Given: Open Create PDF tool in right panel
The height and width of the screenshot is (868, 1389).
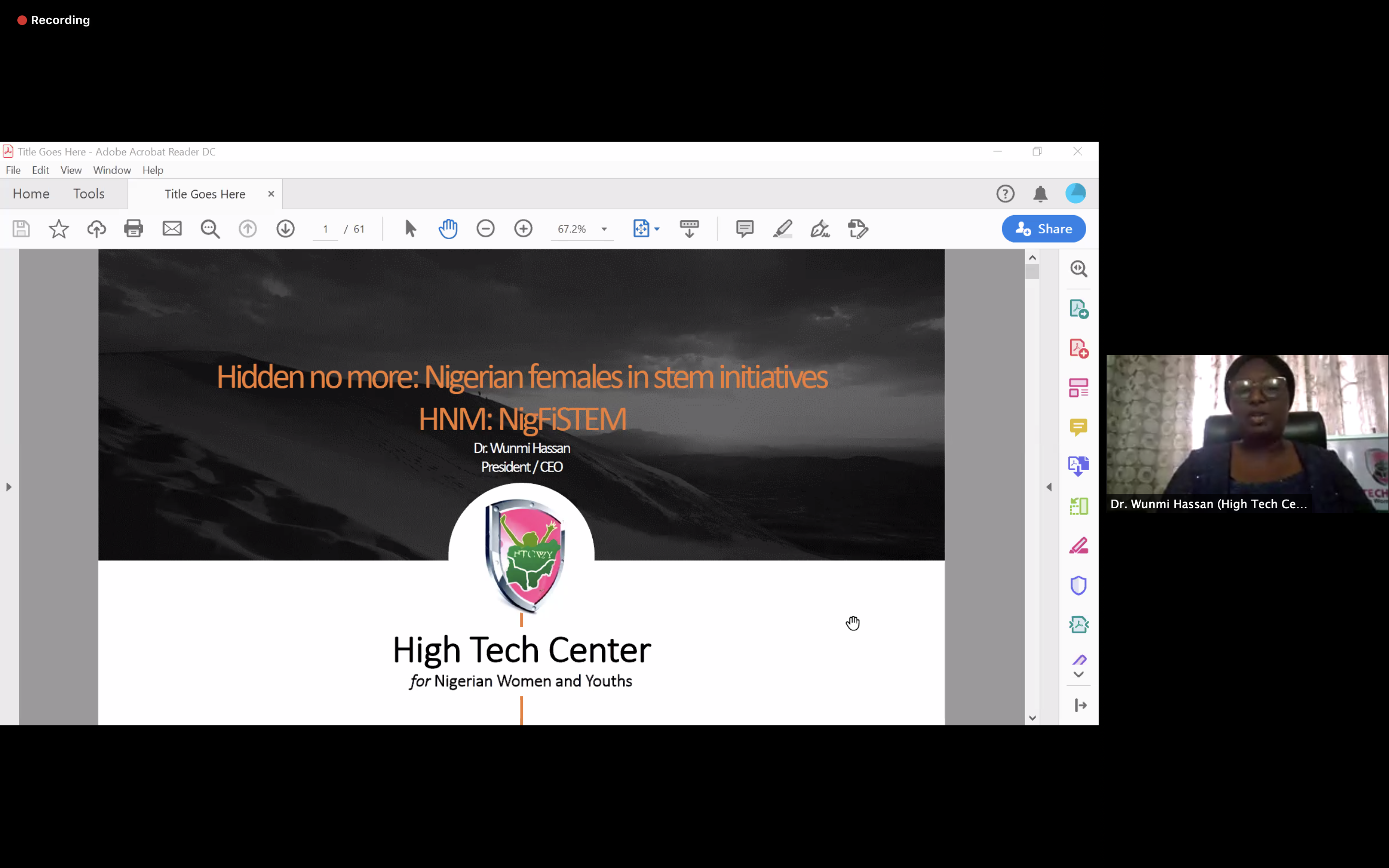Looking at the screenshot, I should click(x=1079, y=349).
